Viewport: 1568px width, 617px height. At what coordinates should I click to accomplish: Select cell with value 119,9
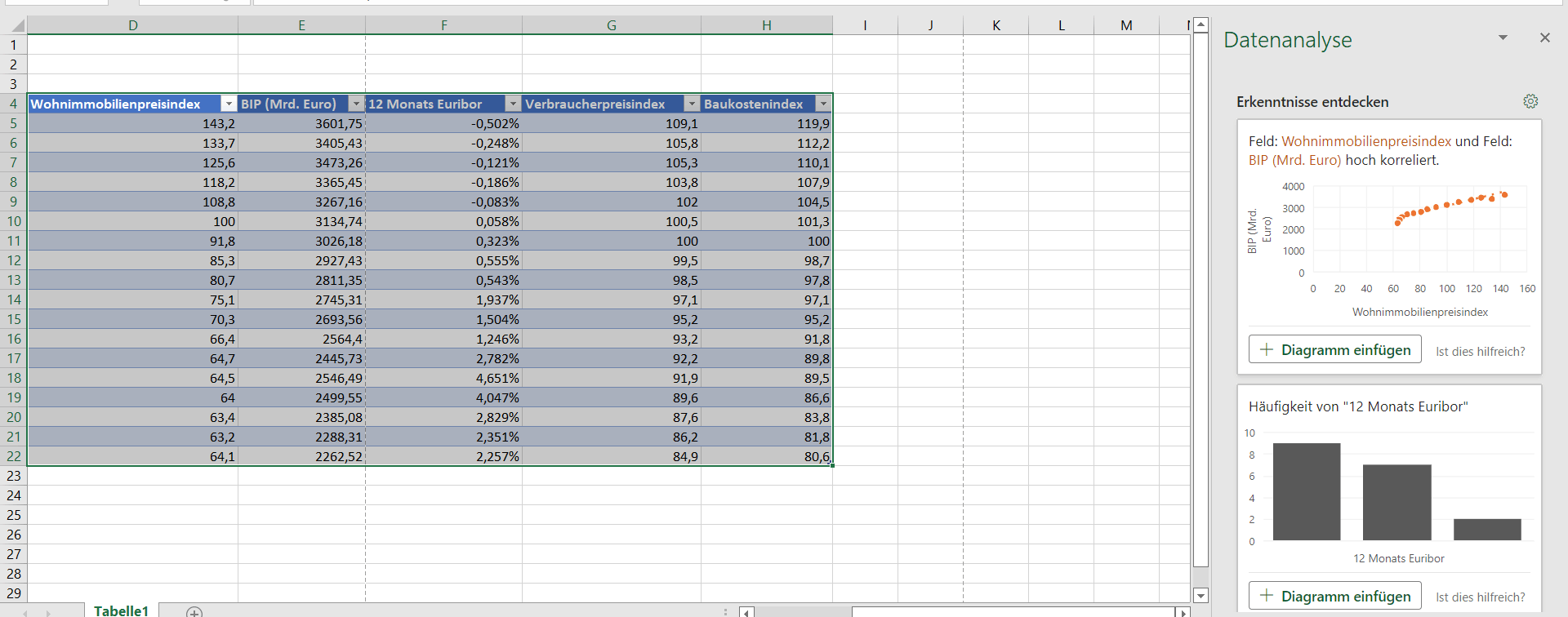(x=767, y=123)
